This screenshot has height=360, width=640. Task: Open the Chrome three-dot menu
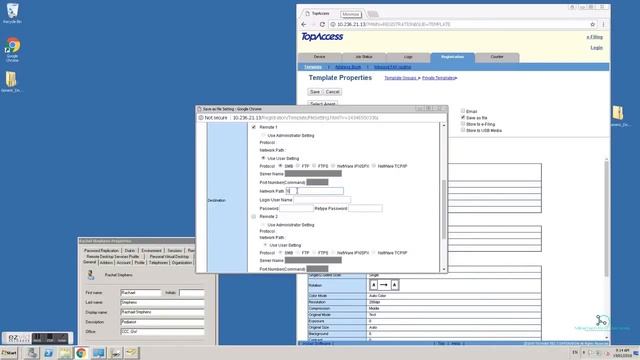(603, 24)
